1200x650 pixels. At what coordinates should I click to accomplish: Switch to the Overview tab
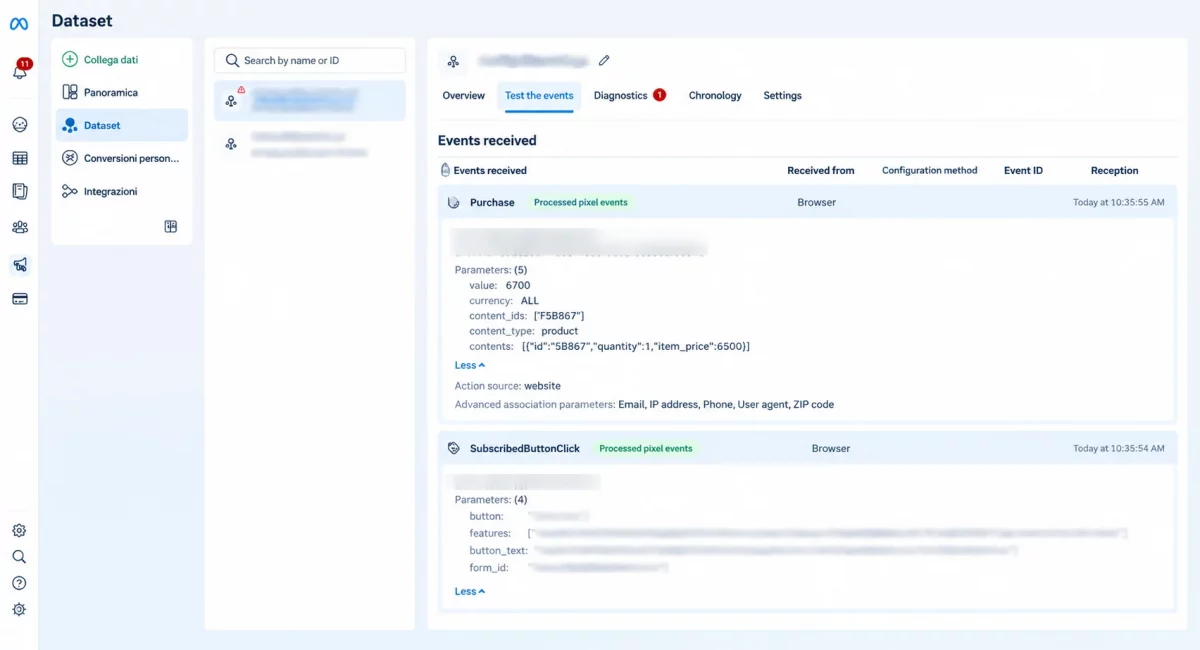[x=464, y=96]
